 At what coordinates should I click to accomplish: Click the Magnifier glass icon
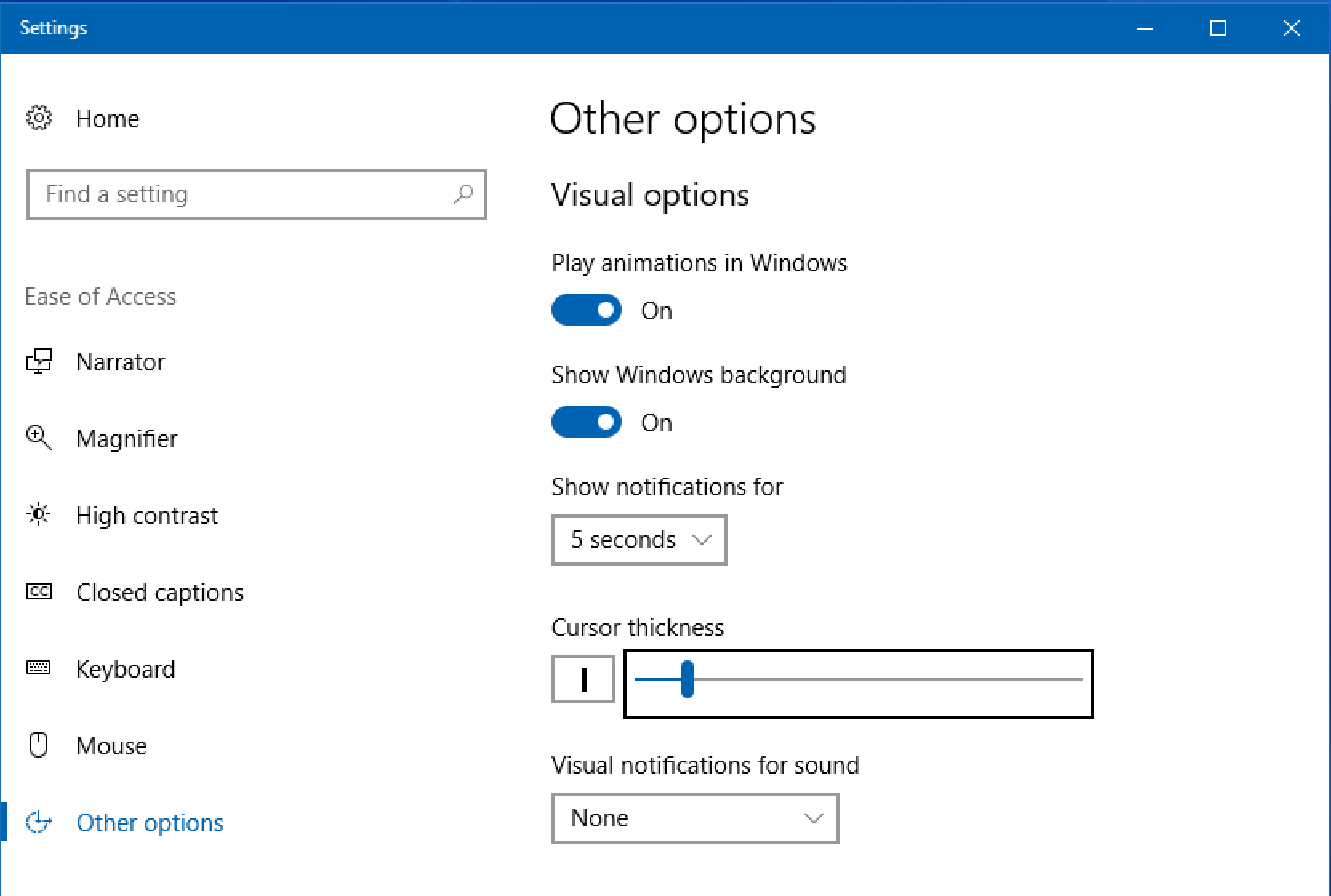coord(38,438)
